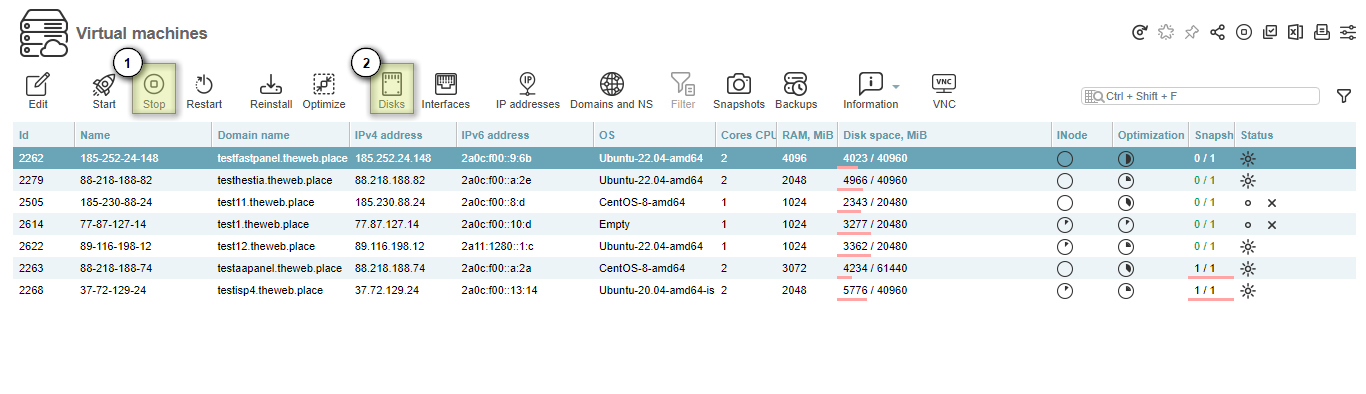The width and height of the screenshot is (1366, 394).
Task: Sort by the Status column header
Action: pyautogui.click(x=1295, y=135)
